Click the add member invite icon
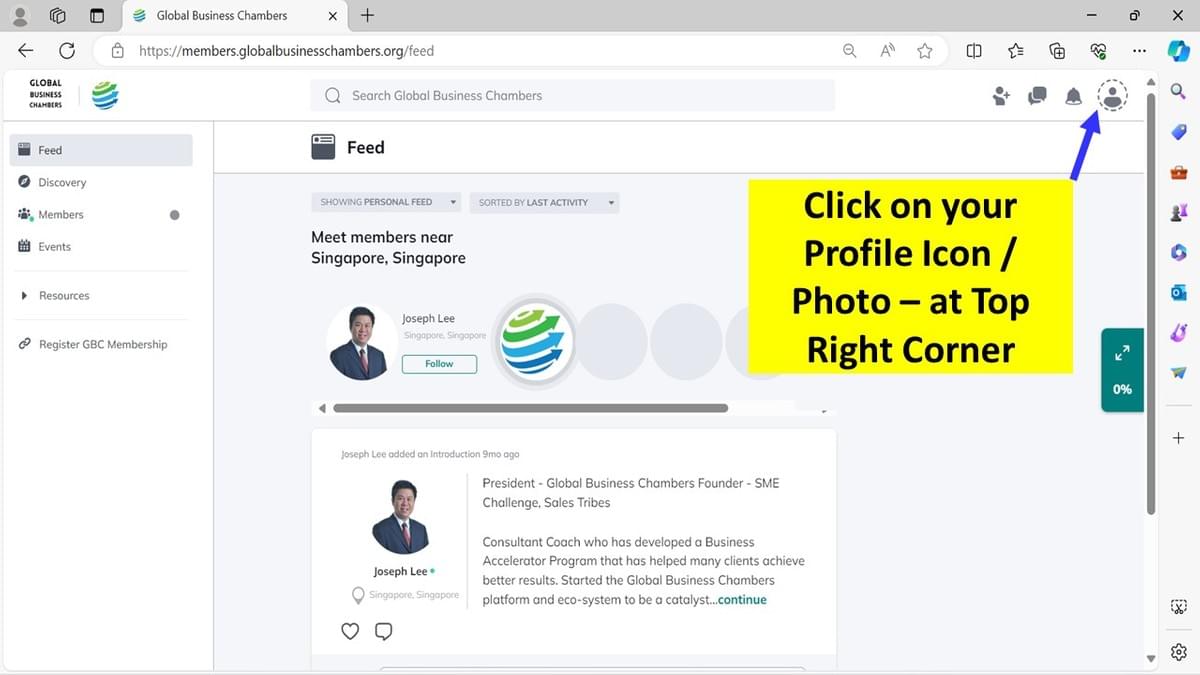 click(x=1001, y=96)
